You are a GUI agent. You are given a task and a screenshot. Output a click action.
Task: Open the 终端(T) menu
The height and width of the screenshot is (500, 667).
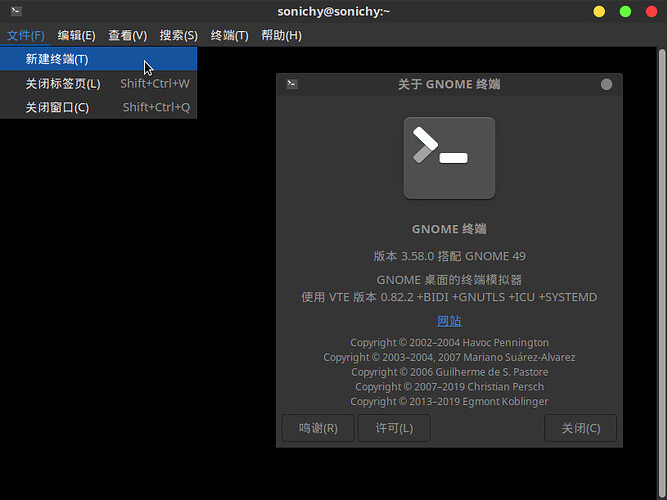(229, 35)
